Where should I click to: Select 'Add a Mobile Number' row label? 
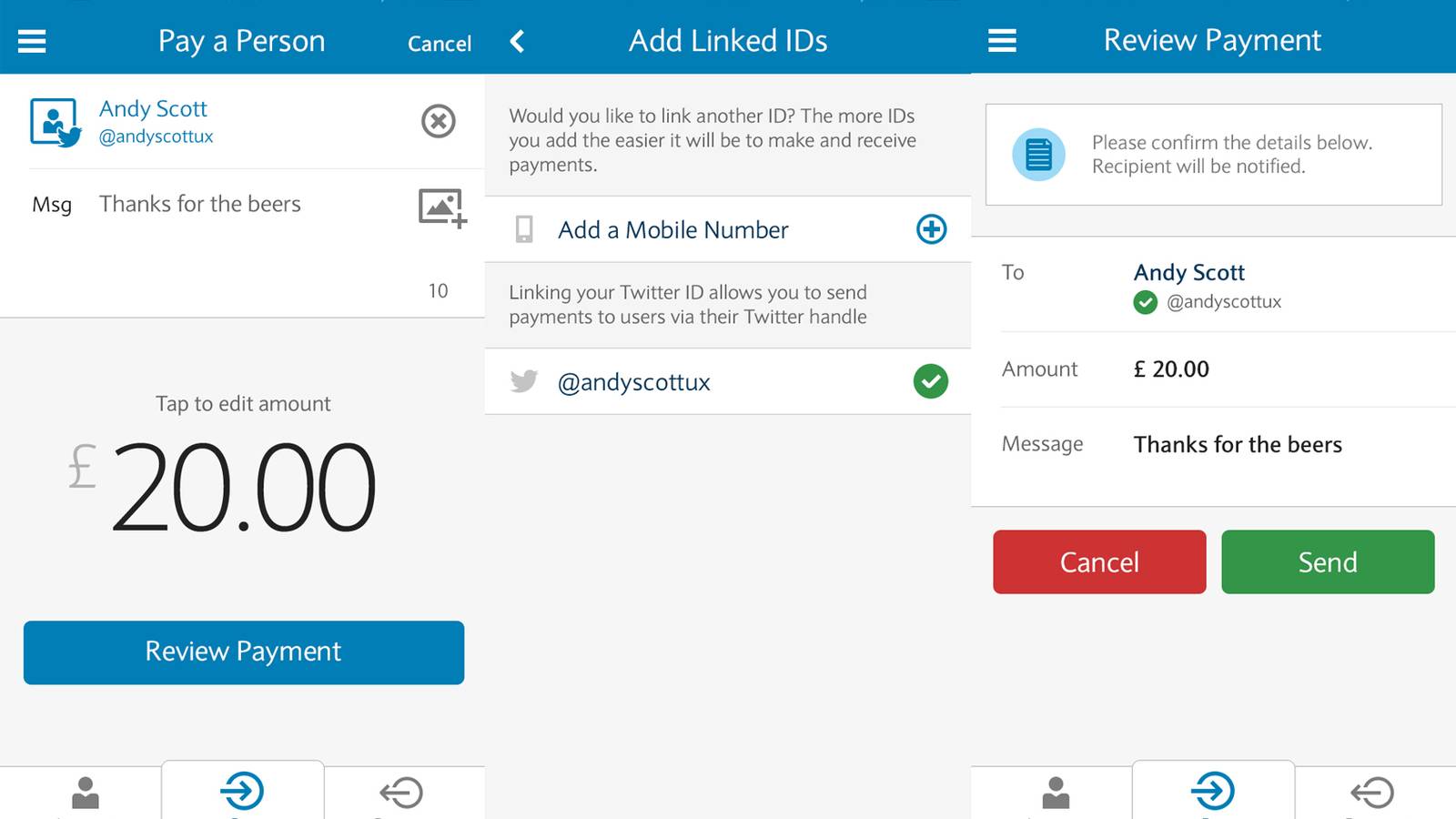tap(673, 229)
